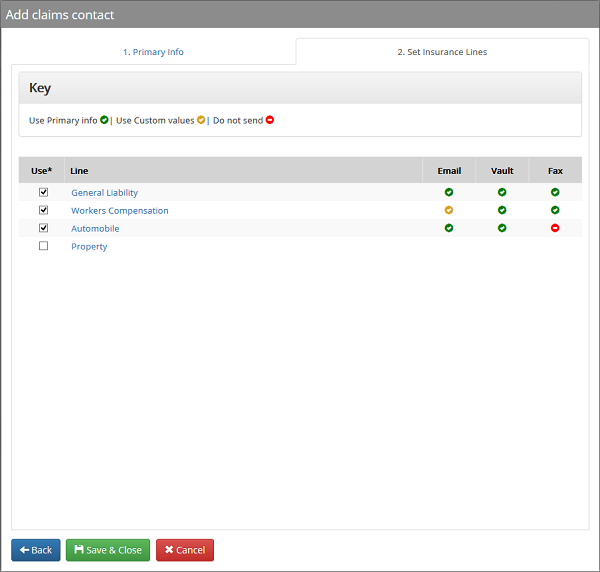The image size is (600, 572).
Task: Click Workers Compensation orange email icon
Action: [x=449, y=210]
